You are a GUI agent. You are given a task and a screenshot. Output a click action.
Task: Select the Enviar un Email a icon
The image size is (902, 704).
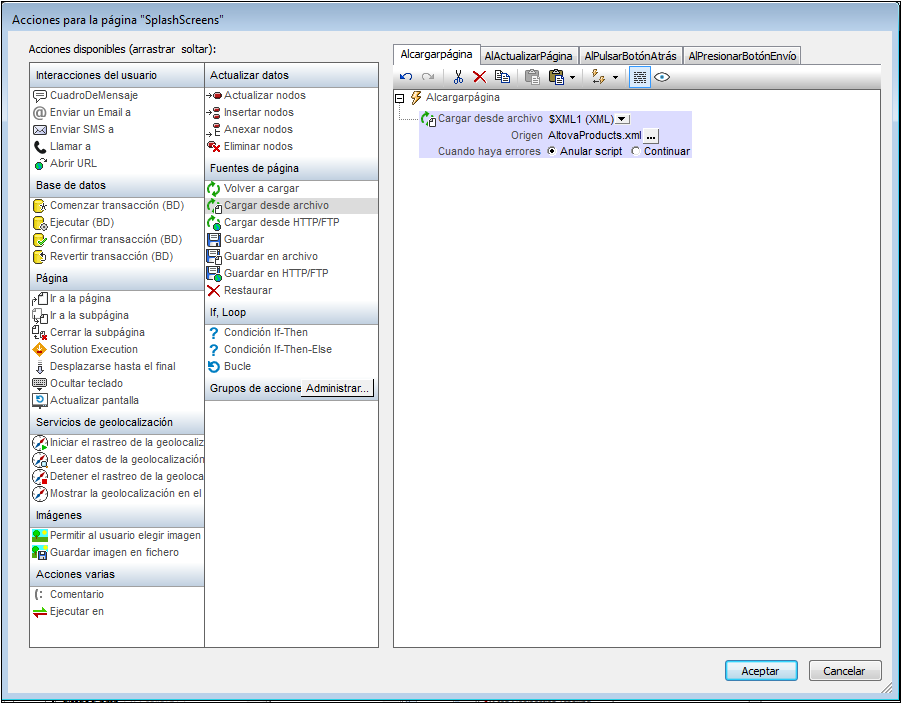(x=40, y=113)
